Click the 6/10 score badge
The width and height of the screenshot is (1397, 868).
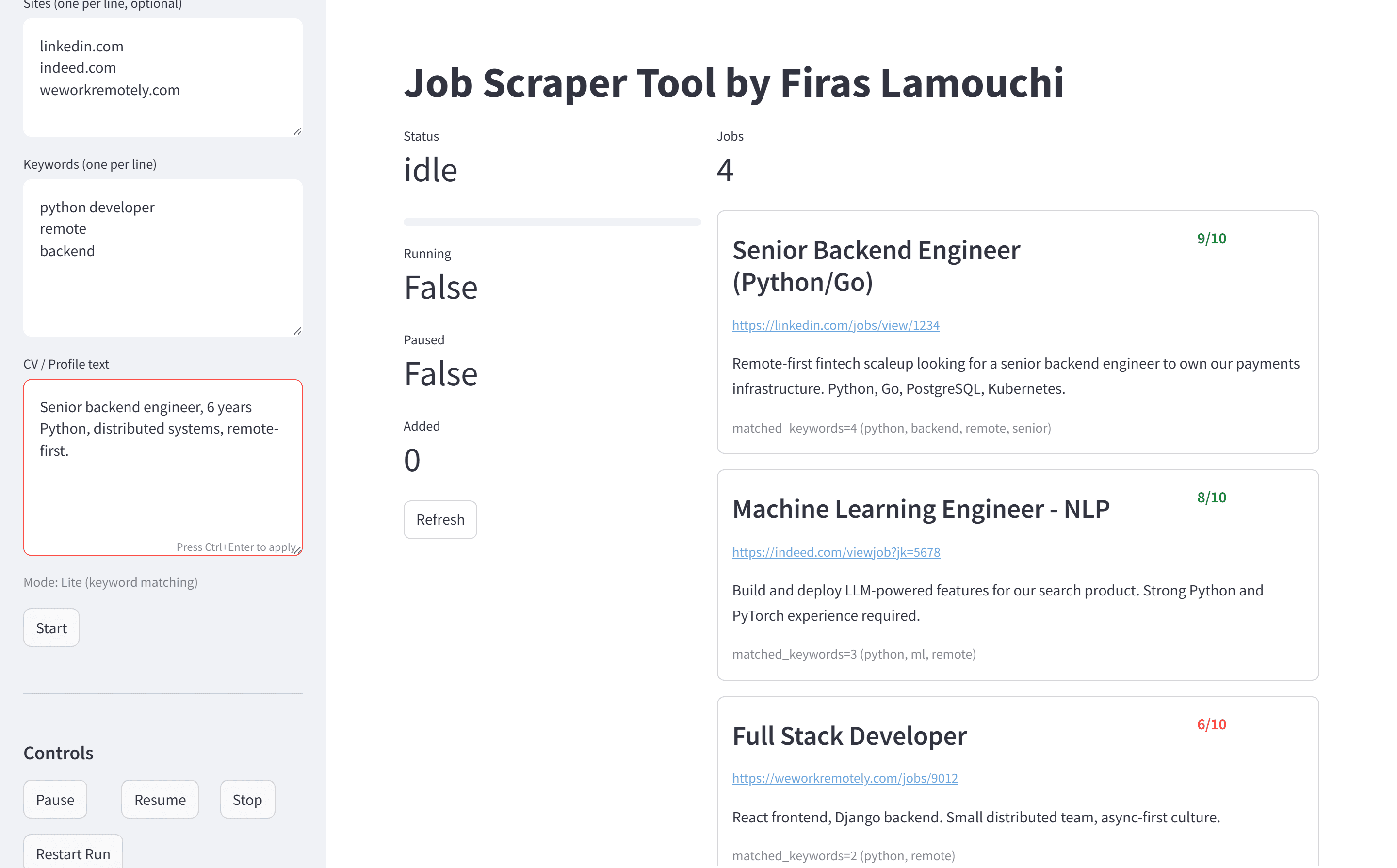pyautogui.click(x=1212, y=724)
